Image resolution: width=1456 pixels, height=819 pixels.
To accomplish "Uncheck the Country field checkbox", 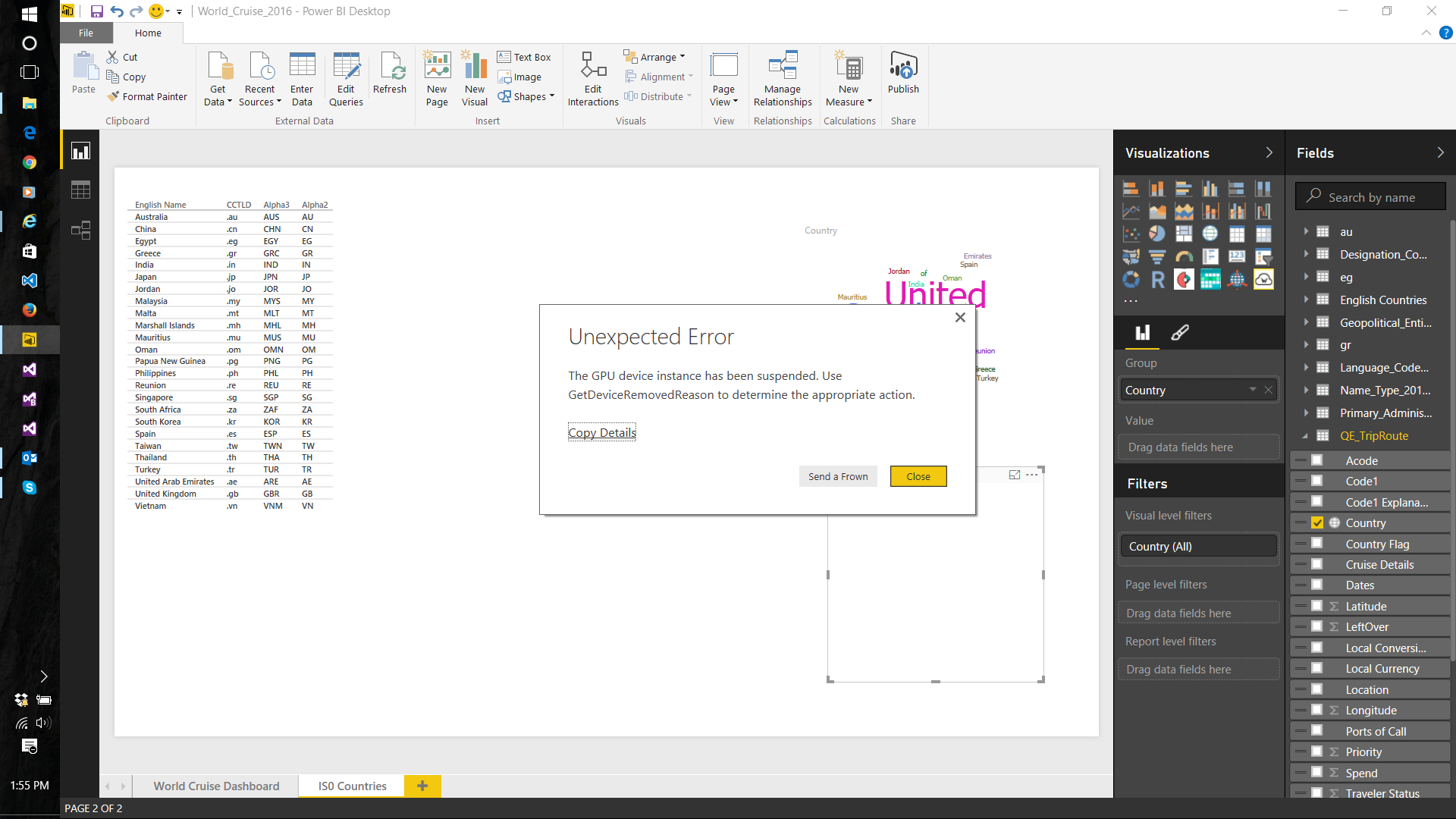I will [x=1317, y=523].
